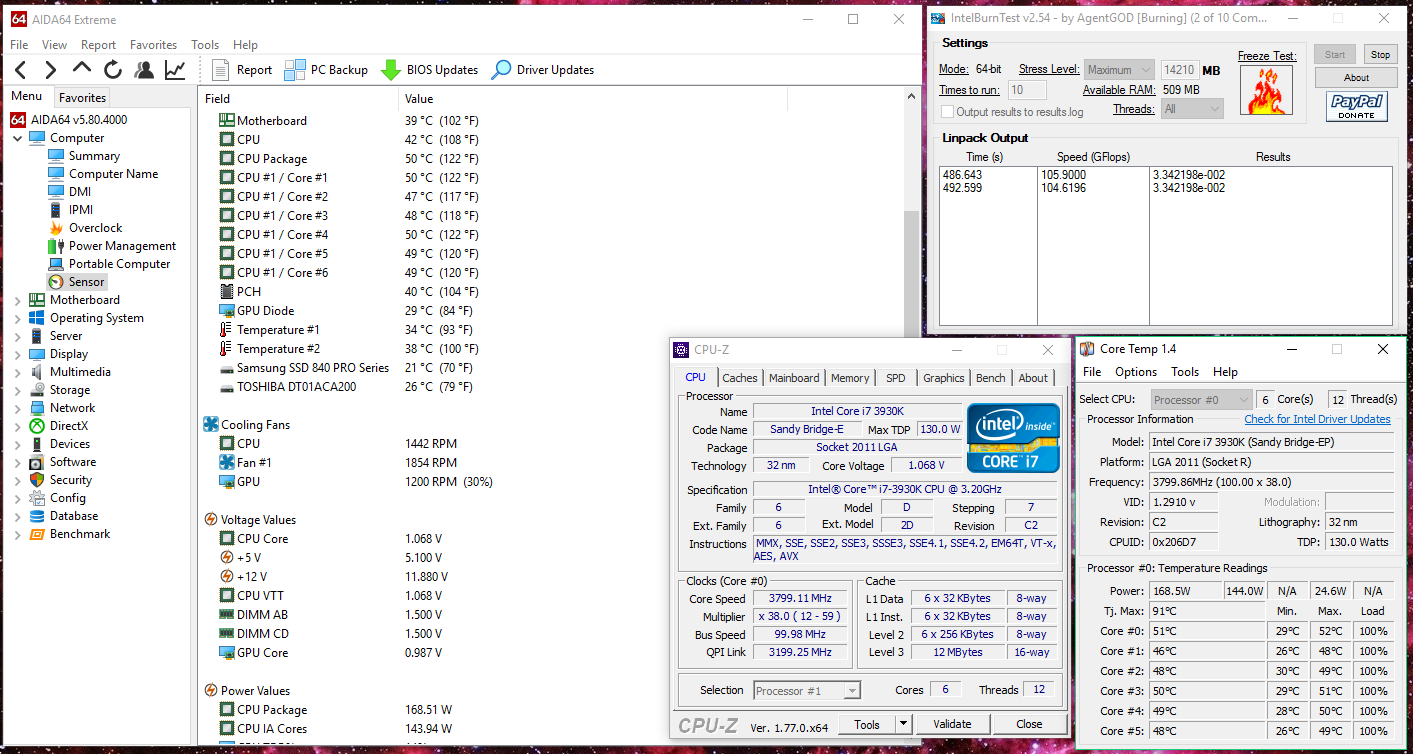Open the CPU-Z Tools dropdown arrow

pyautogui.click(x=902, y=724)
